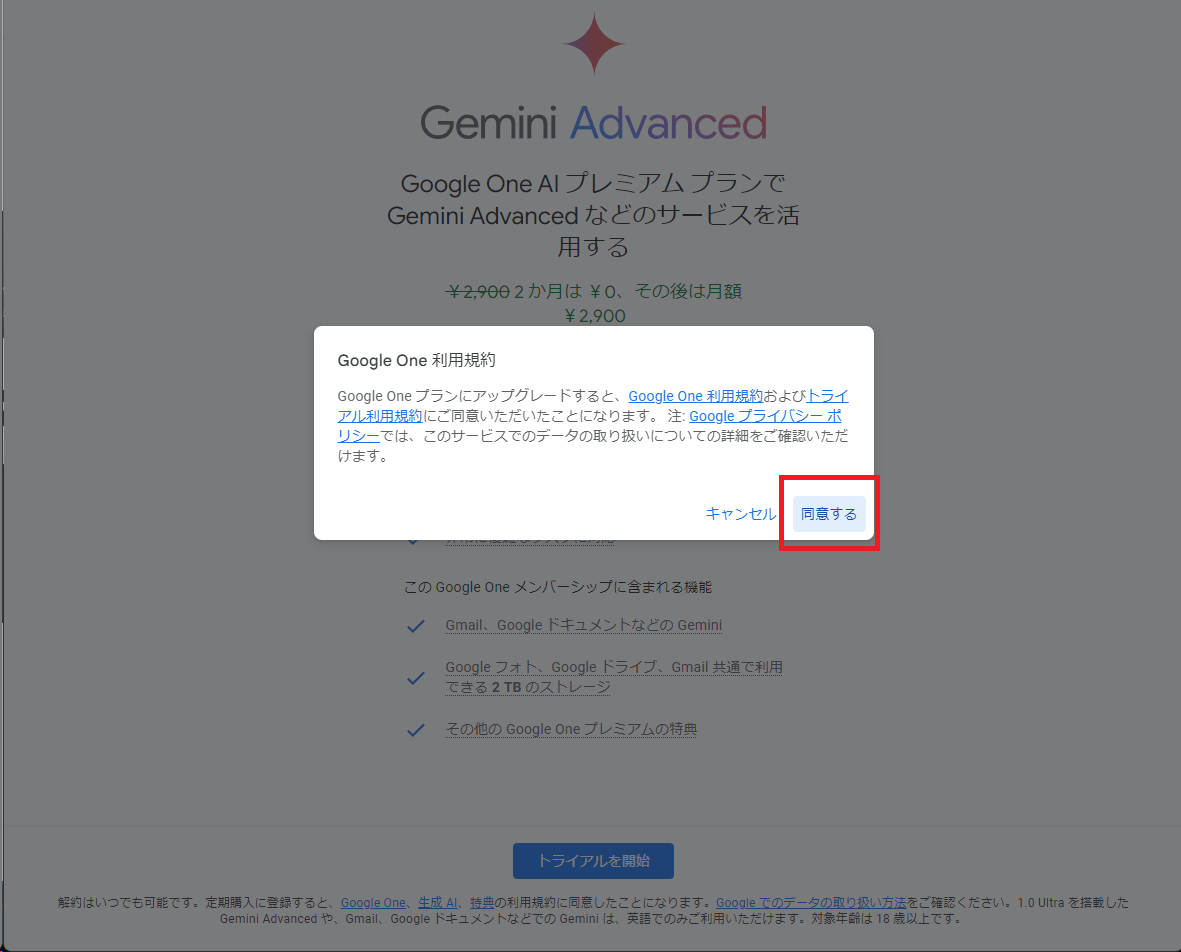Click the 同意する agree button

(829, 514)
